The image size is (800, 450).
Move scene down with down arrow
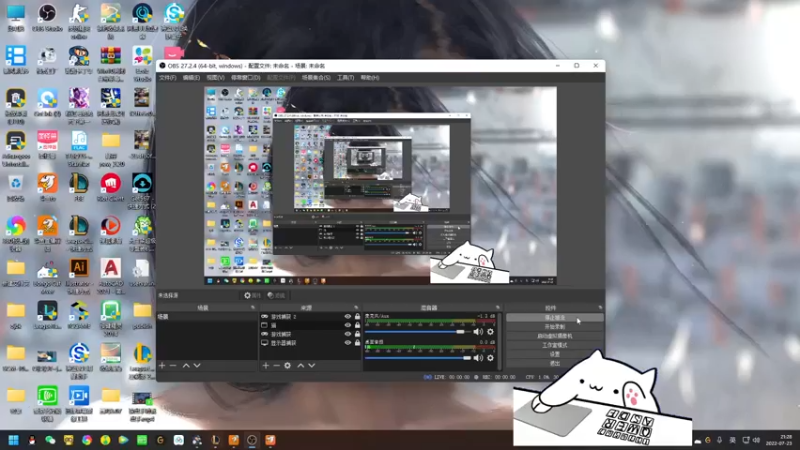tap(197, 366)
